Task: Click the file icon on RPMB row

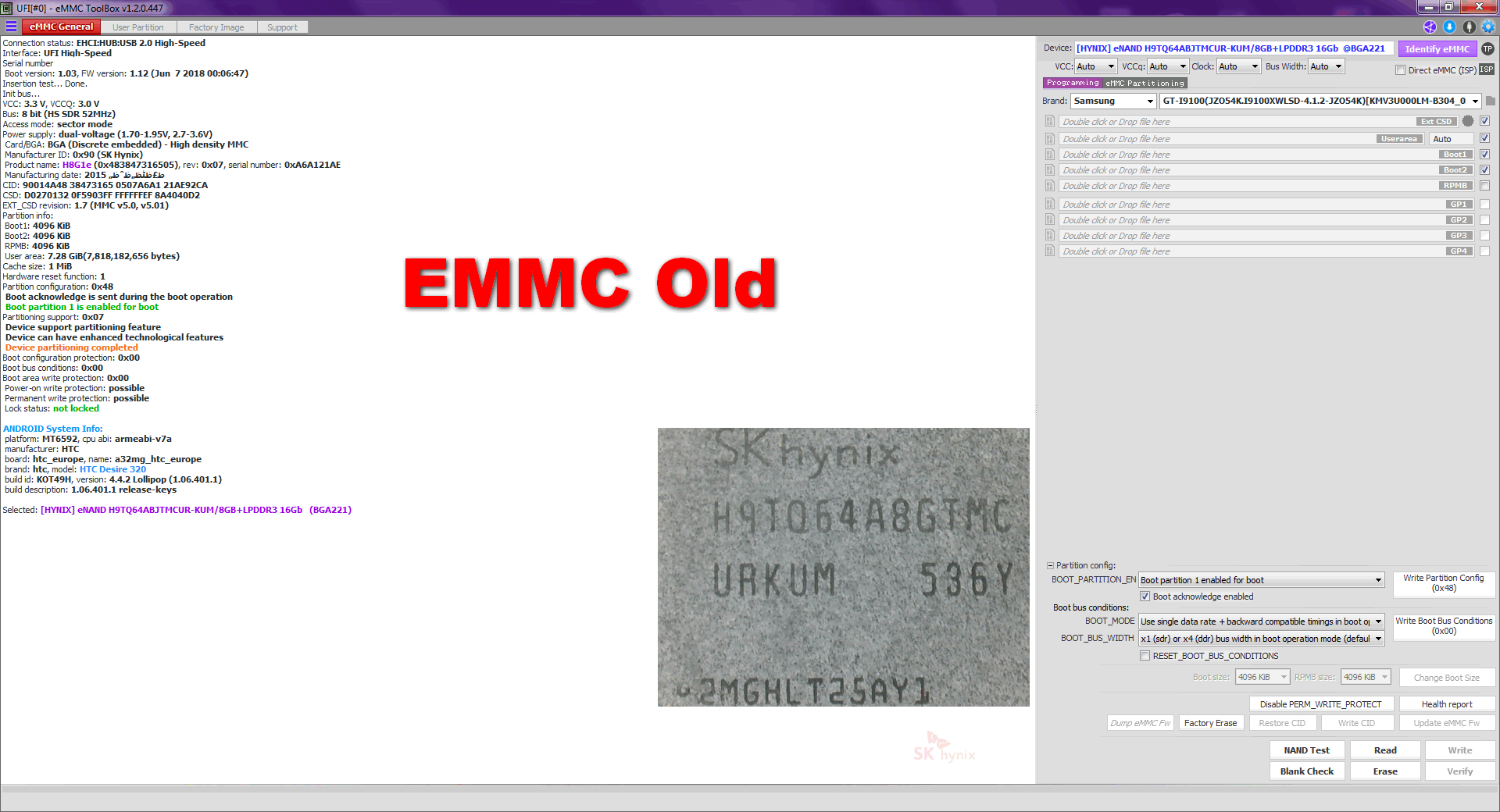Action: pos(1050,185)
